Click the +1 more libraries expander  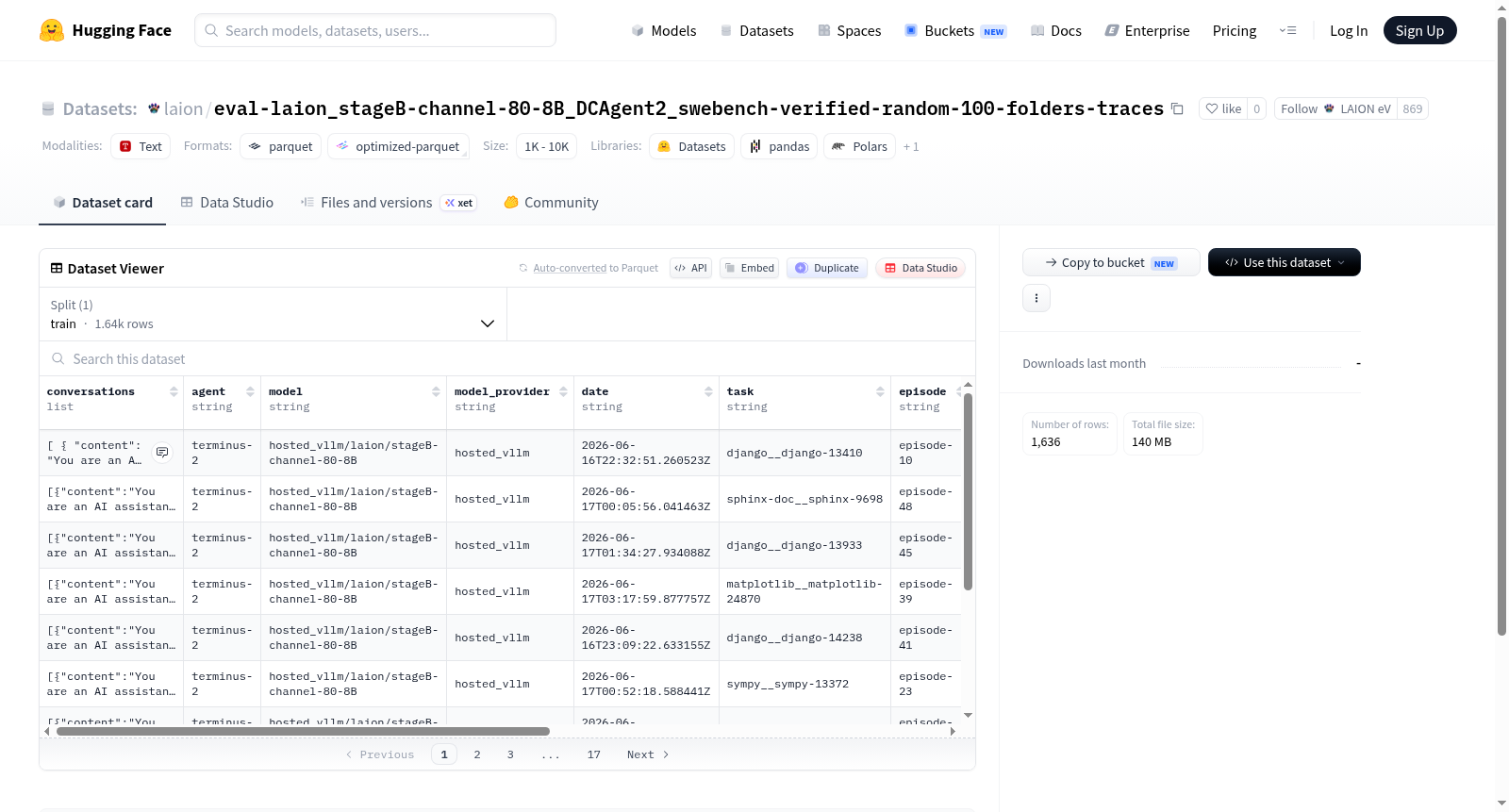click(x=911, y=146)
